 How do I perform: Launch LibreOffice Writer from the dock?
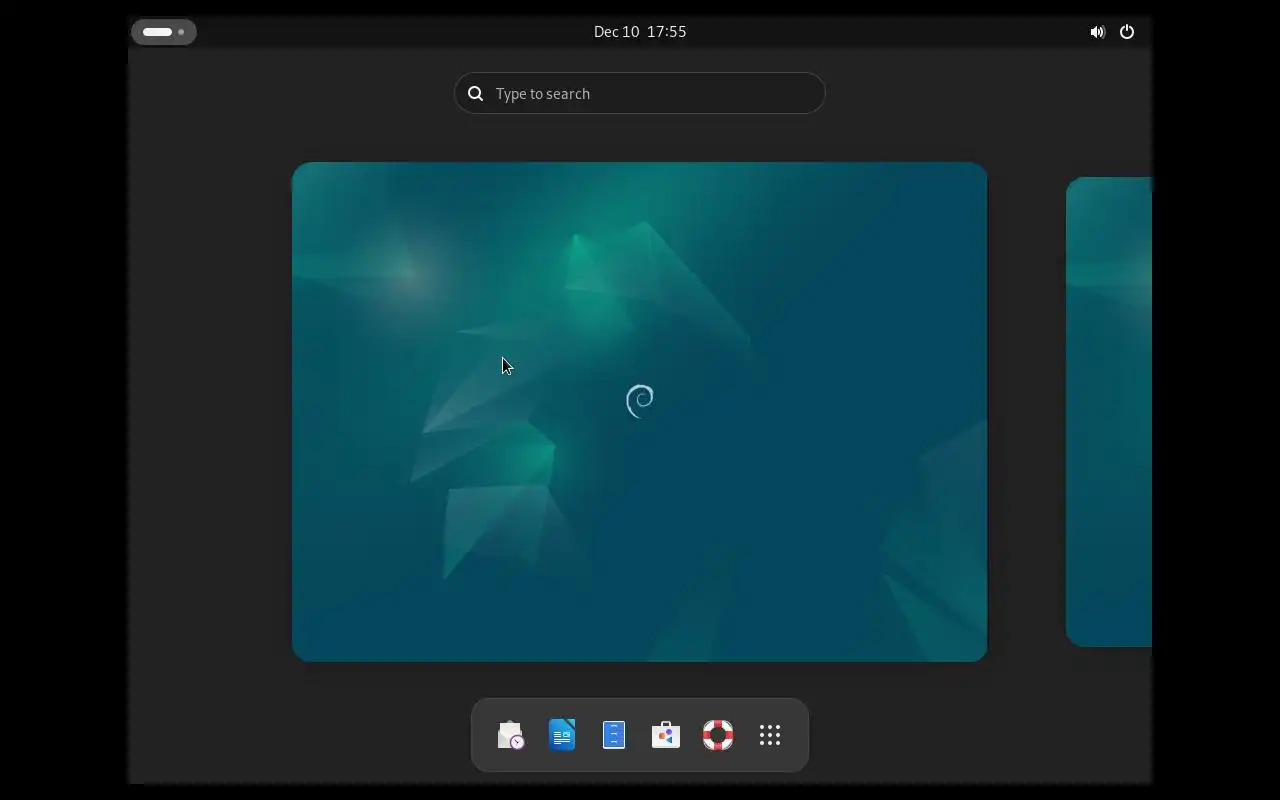tap(562, 736)
